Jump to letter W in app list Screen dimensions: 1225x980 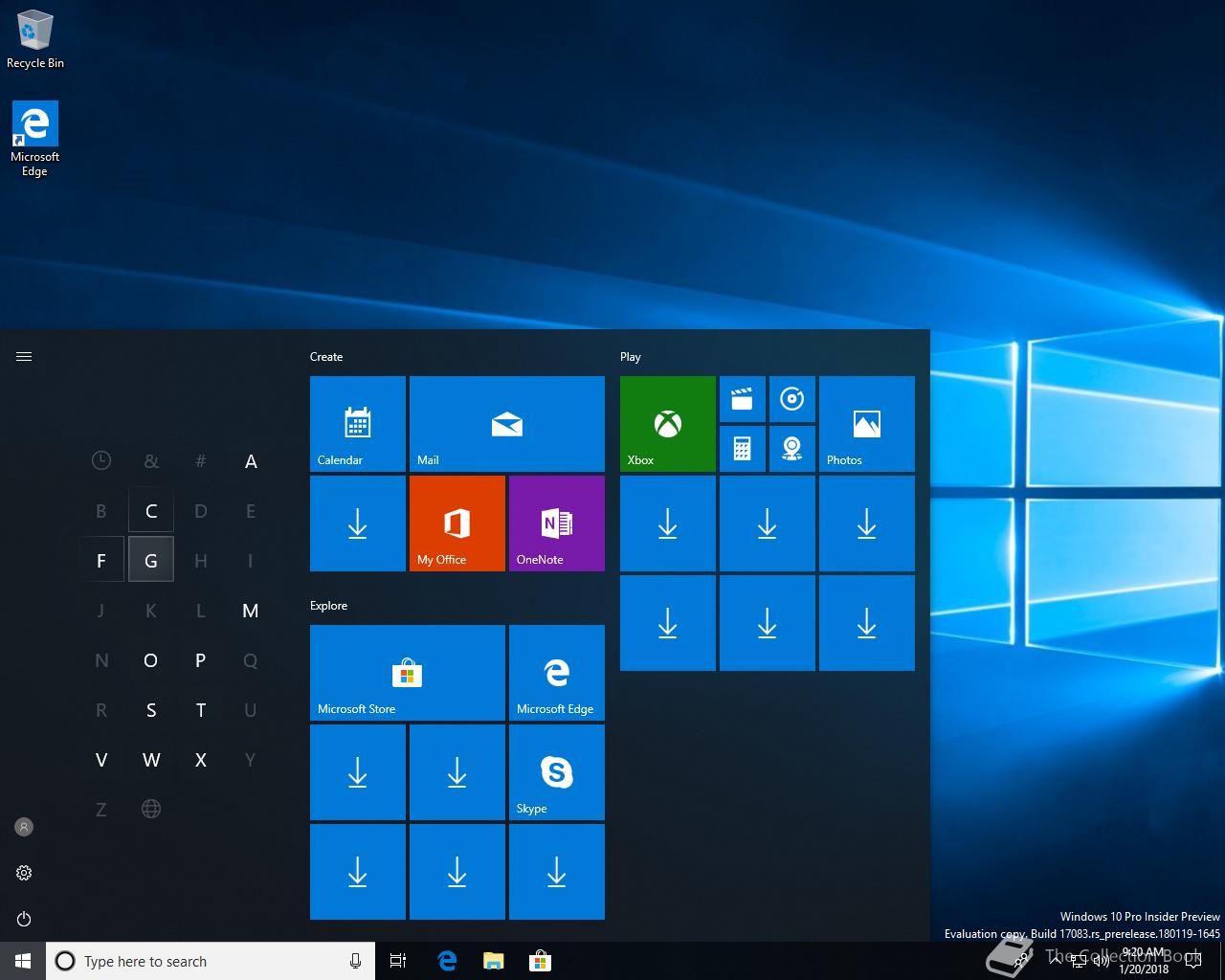(151, 760)
